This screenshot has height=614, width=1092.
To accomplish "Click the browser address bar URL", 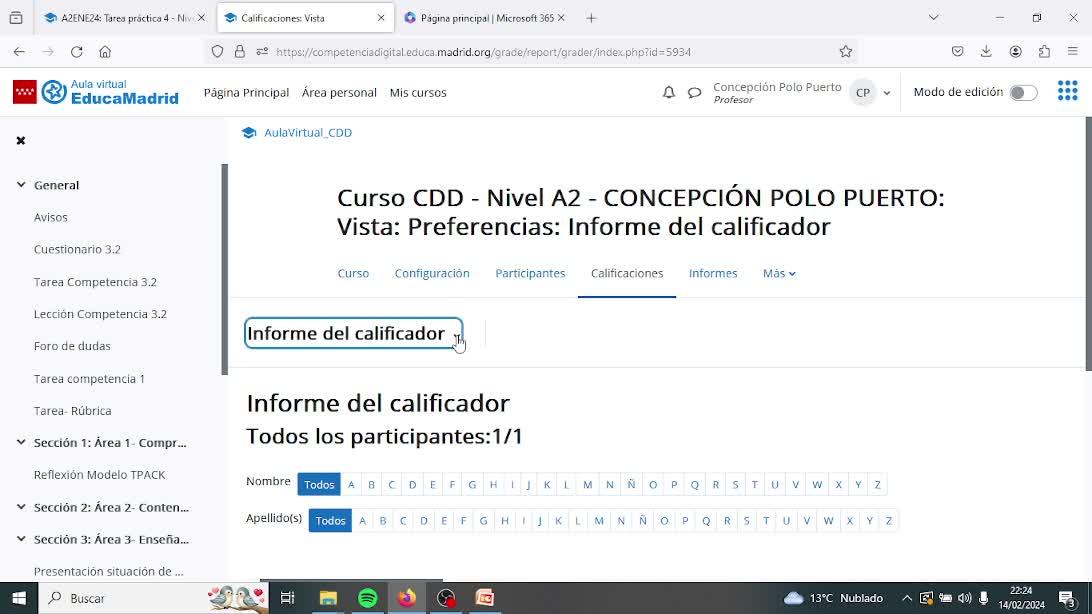I will pyautogui.click(x=483, y=52).
